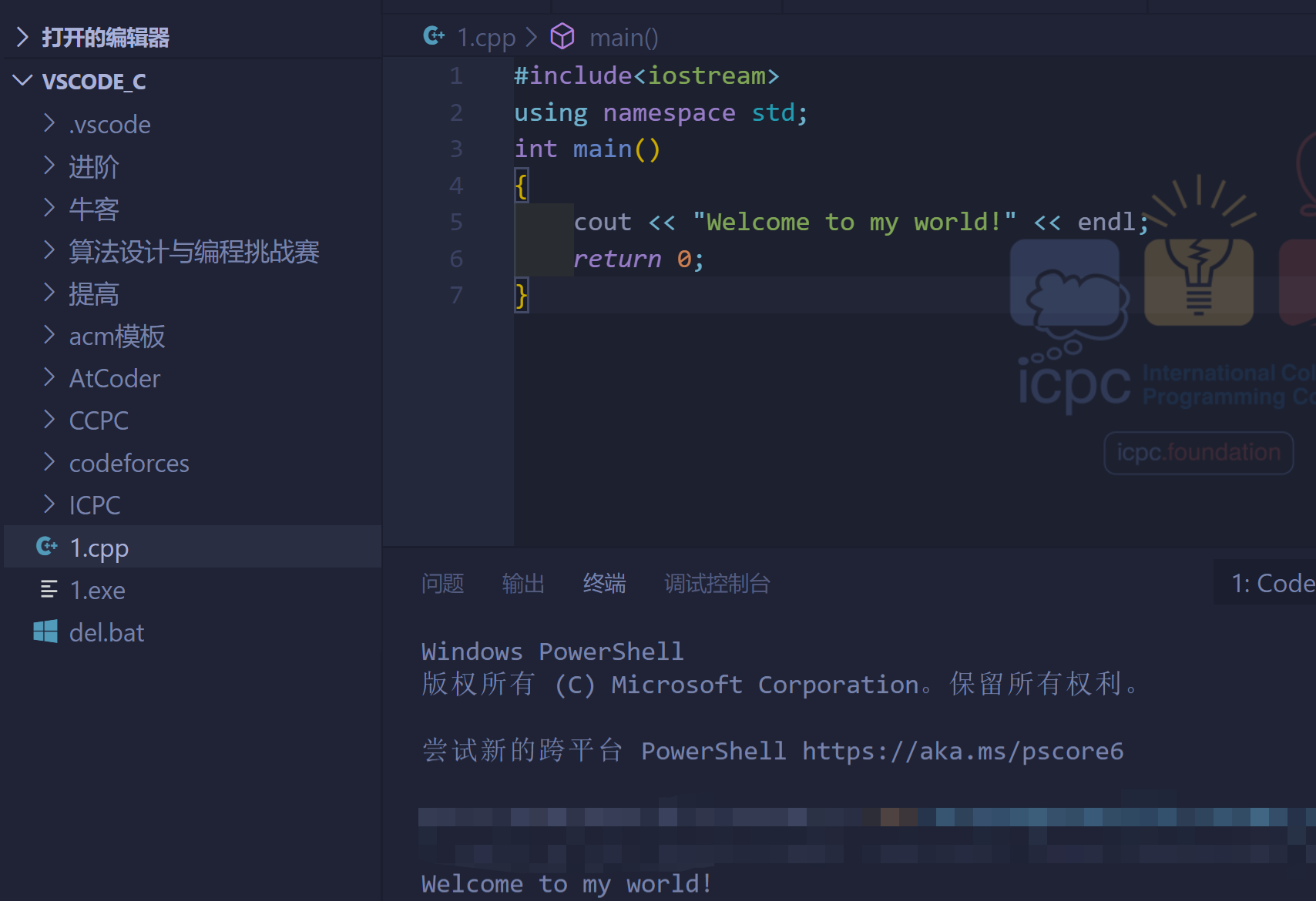Expand the 提高 folder chevron
This screenshot has width=1316, height=901.
(49, 293)
